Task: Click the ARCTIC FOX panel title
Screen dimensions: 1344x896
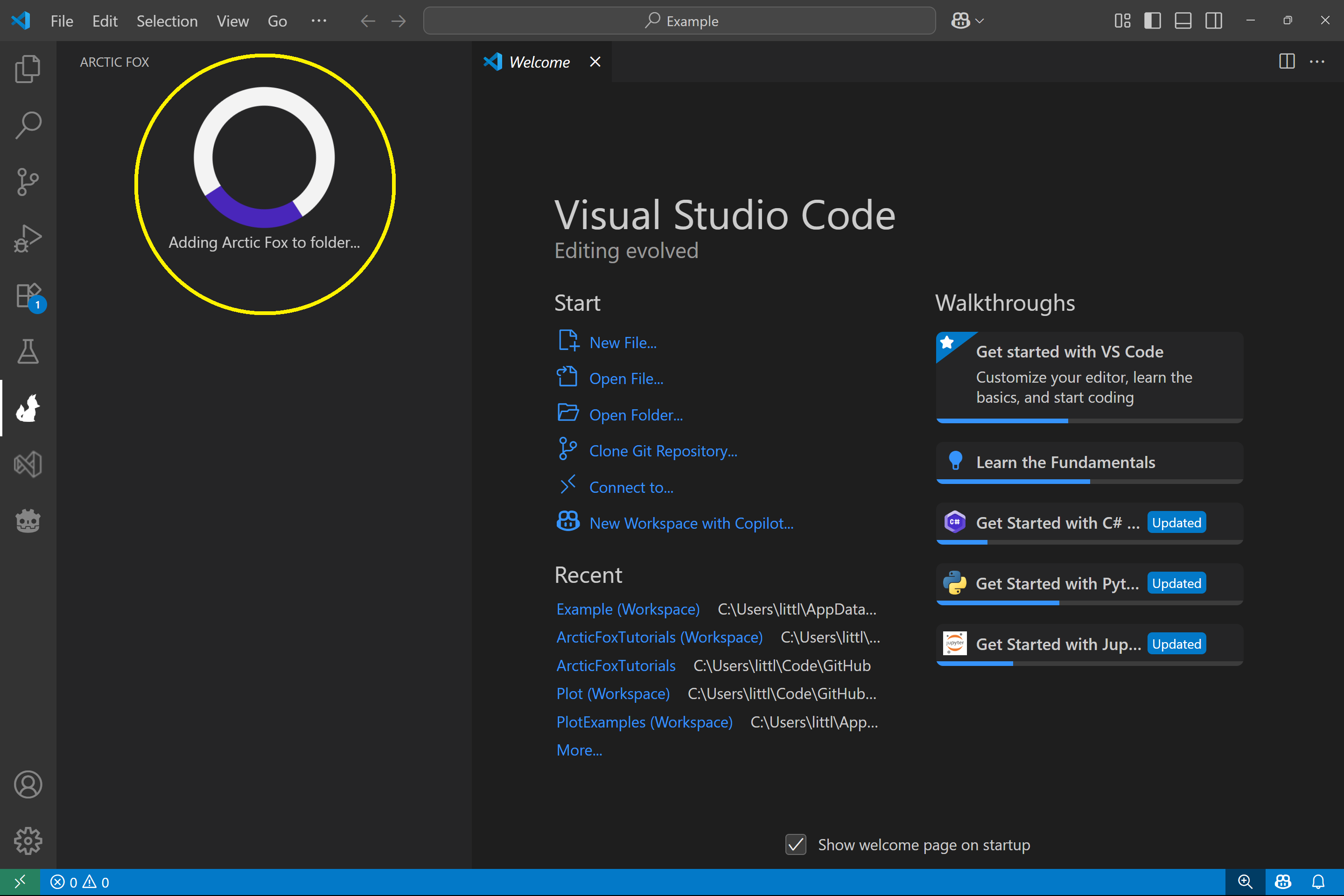Action: click(x=114, y=62)
